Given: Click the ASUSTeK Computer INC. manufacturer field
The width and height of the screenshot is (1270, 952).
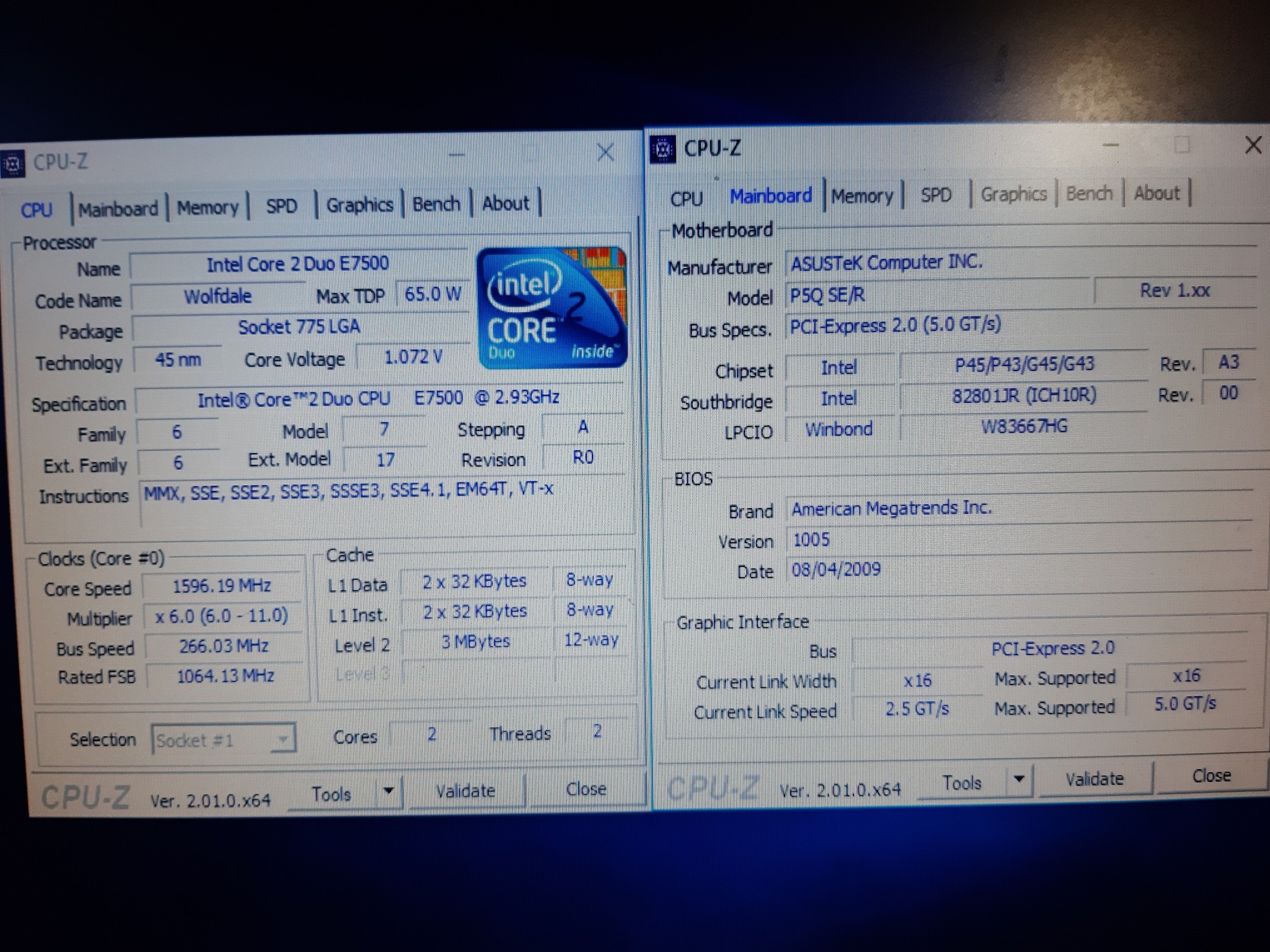Looking at the screenshot, I should click(x=1021, y=263).
